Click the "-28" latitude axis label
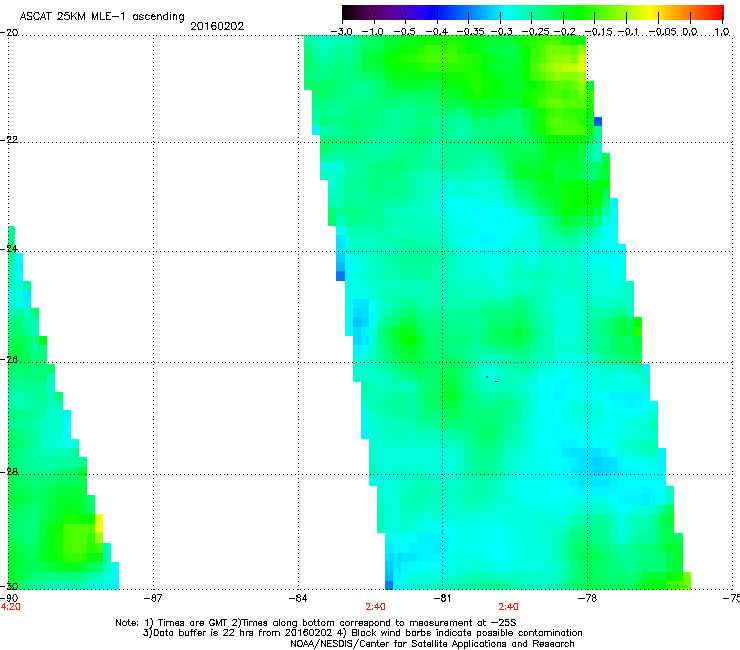 coord(9,471)
